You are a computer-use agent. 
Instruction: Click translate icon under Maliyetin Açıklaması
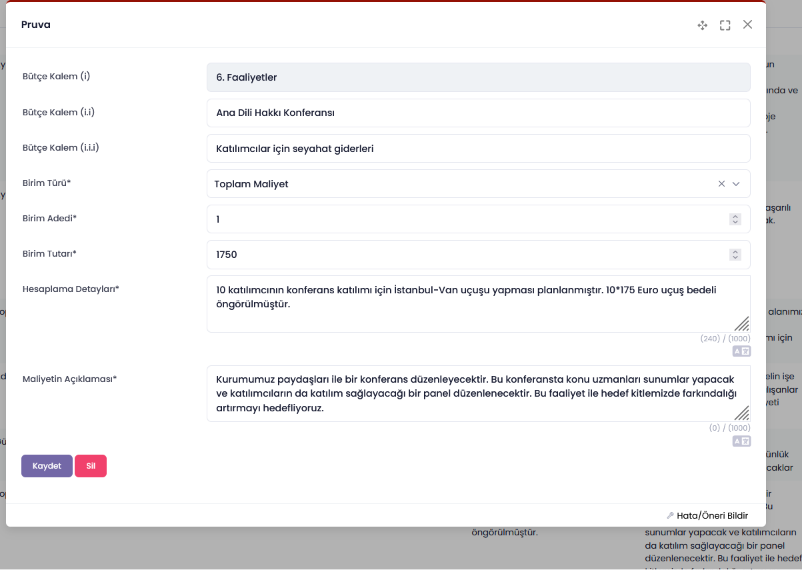741,441
